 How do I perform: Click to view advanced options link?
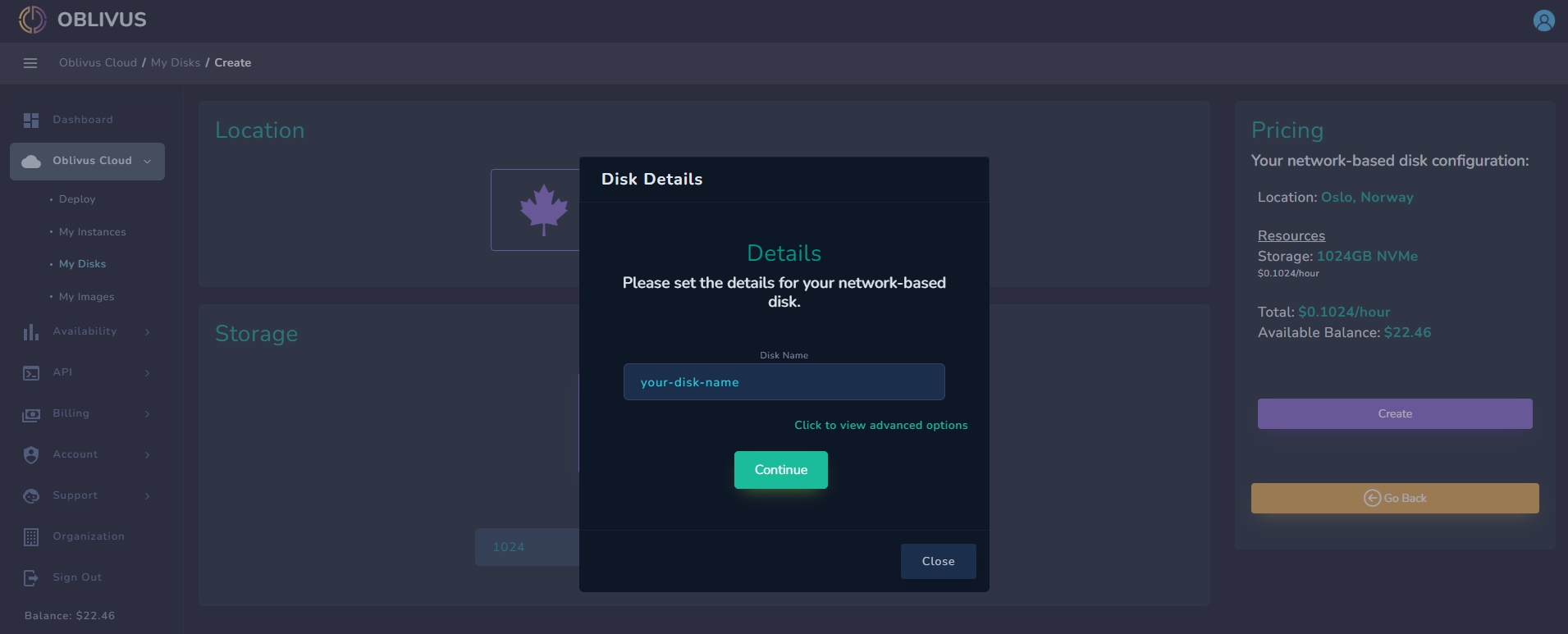click(881, 425)
